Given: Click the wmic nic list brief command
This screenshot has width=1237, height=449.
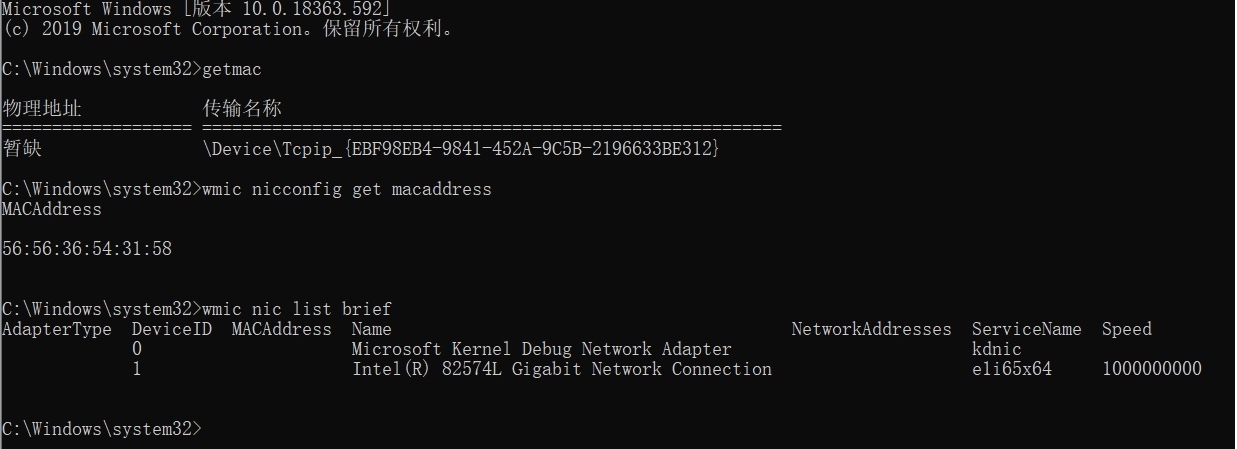Looking at the screenshot, I should pyautogui.click(x=296, y=309).
